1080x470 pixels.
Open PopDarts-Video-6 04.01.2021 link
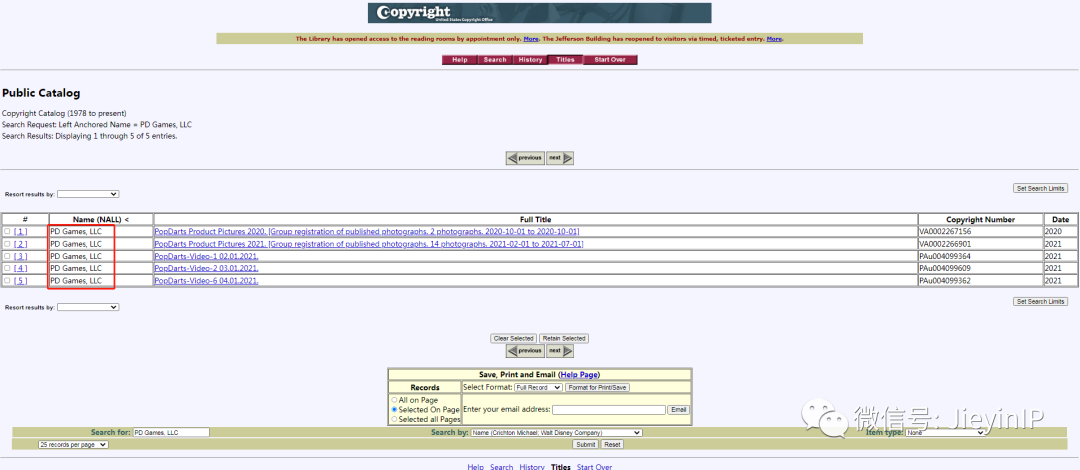(207, 280)
